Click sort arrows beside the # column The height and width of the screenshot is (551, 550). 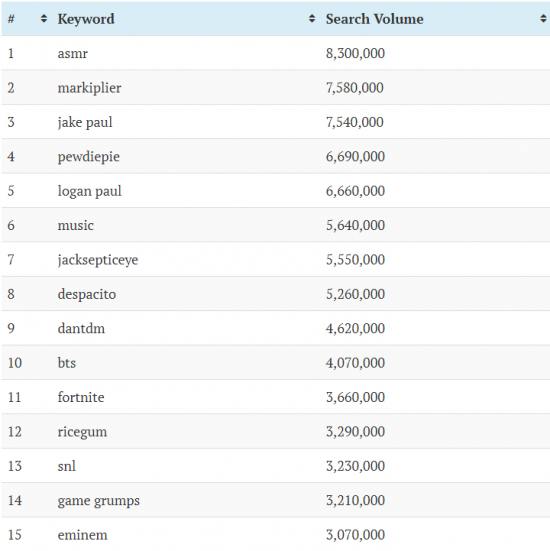tap(44, 19)
